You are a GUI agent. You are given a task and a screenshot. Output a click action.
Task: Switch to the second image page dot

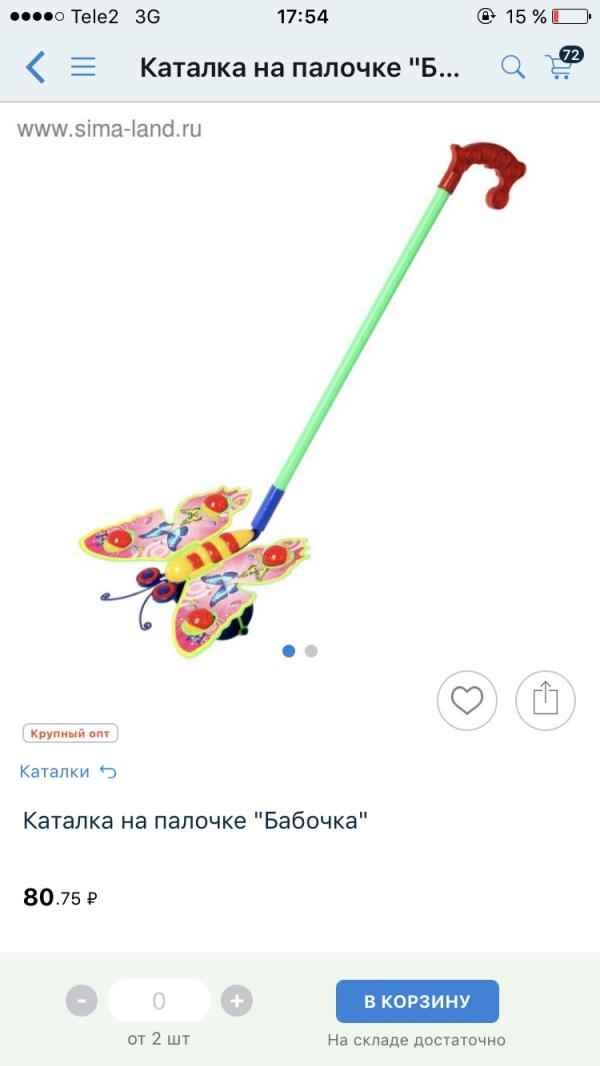coord(311,651)
